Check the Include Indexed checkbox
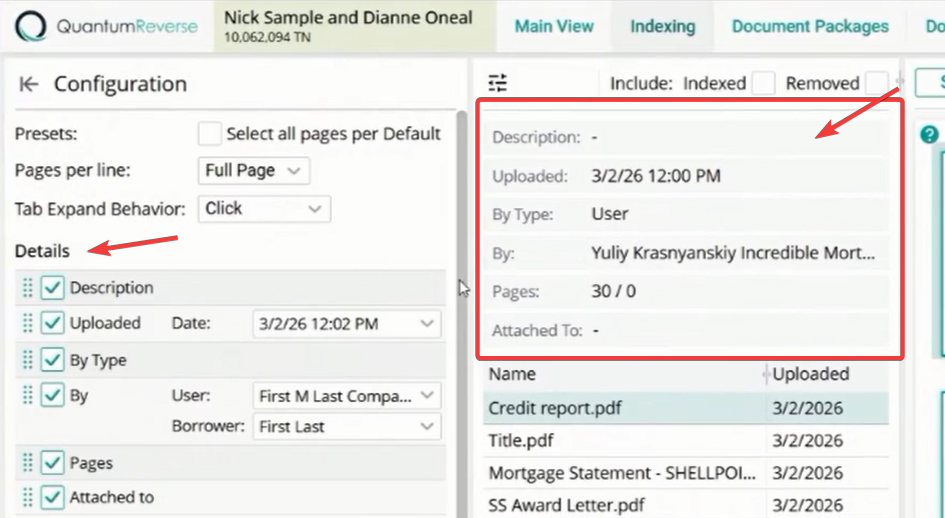945x518 pixels. [763, 83]
